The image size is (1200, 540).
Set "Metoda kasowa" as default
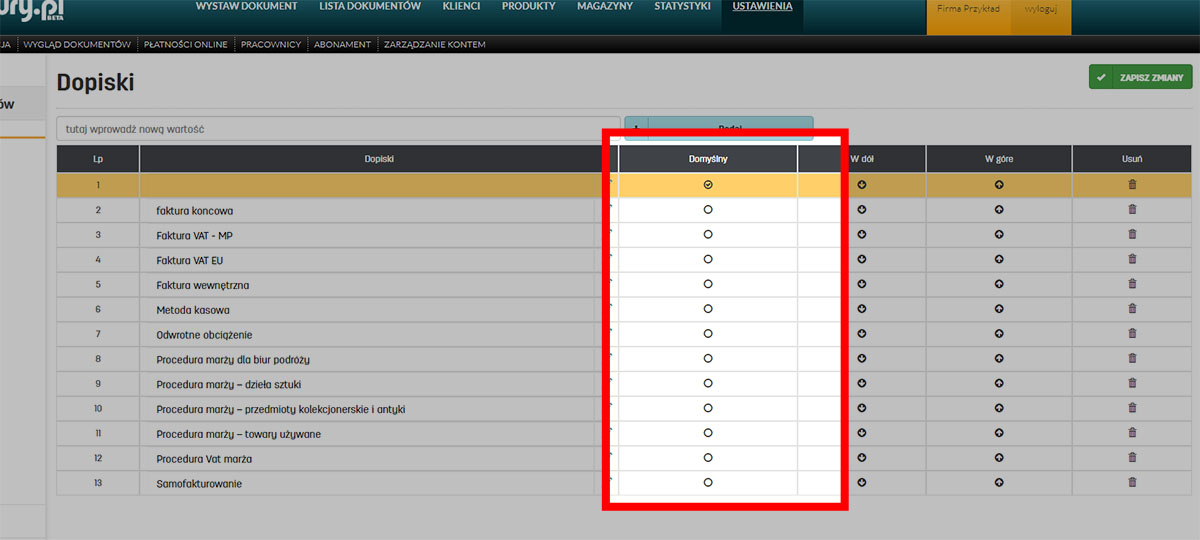coord(708,309)
